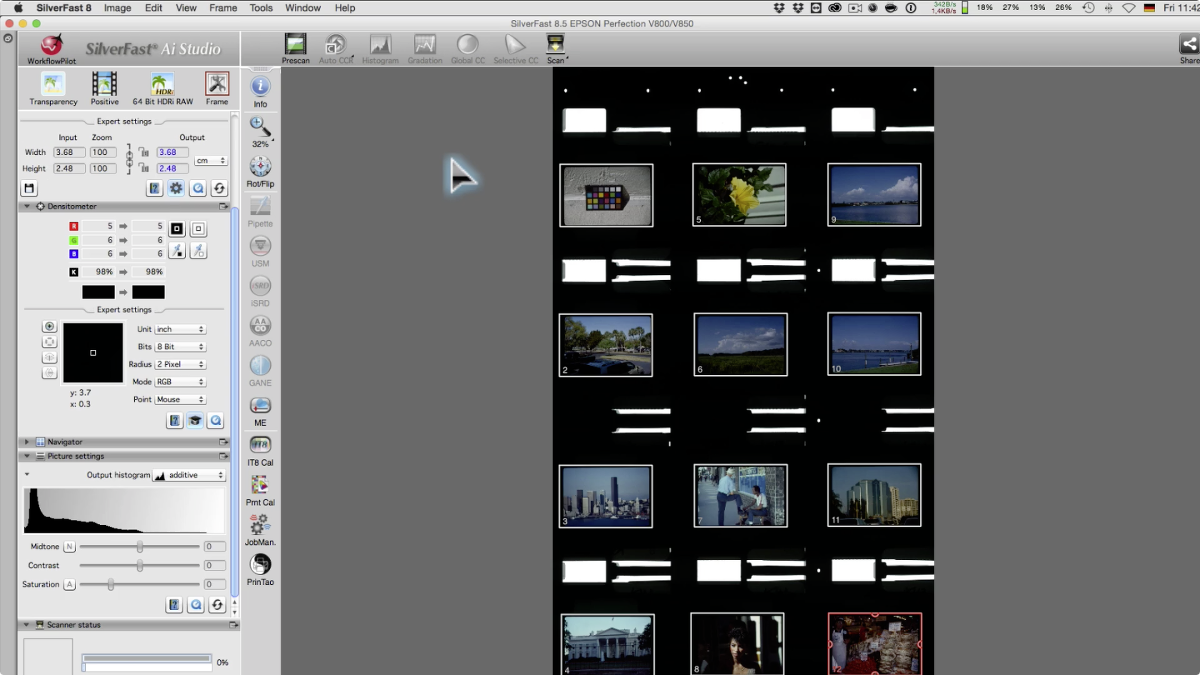Open PrinTao printing tool
The image size is (1200, 675).
coord(260,568)
